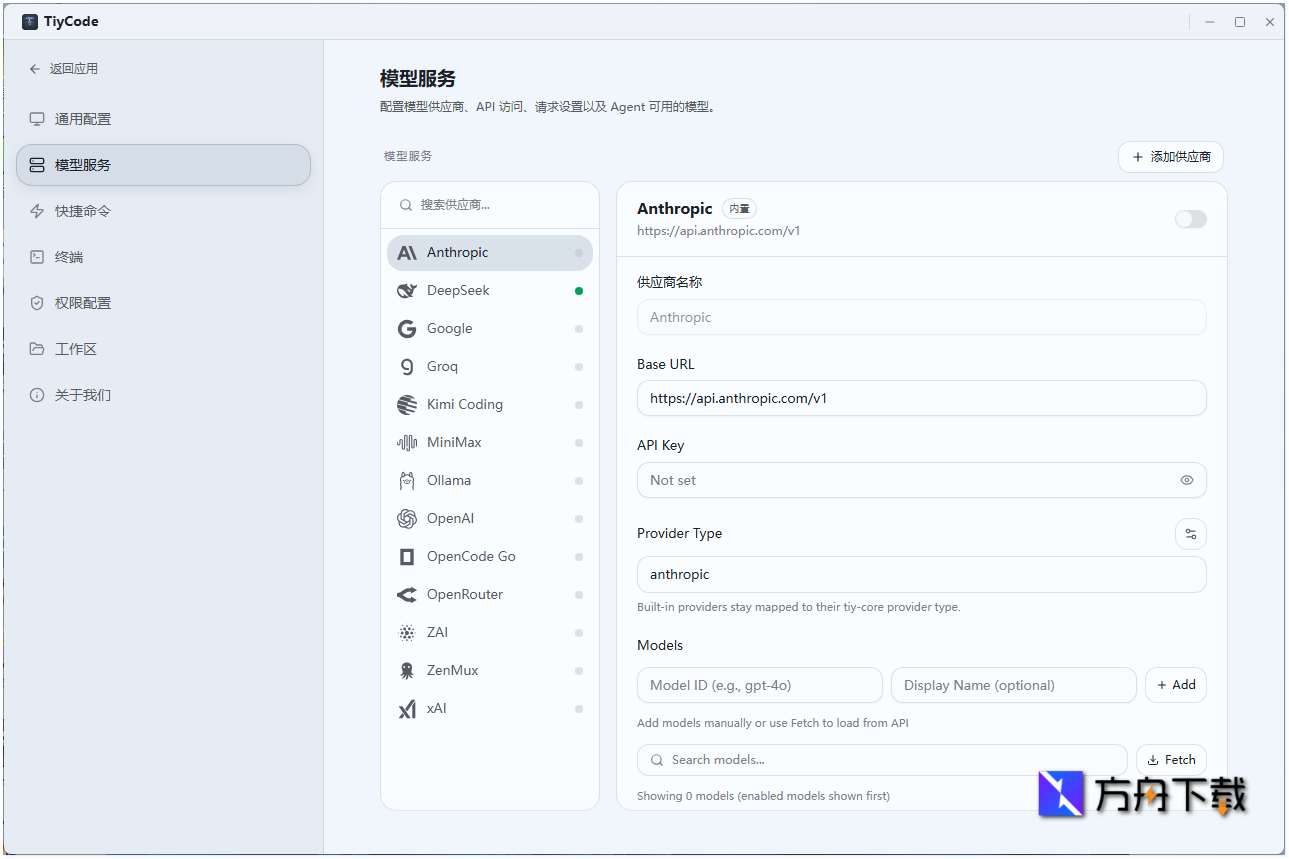The width and height of the screenshot is (1289, 859).
Task: Click the OpenAI logo icon
Action: [x=407, y=519]
